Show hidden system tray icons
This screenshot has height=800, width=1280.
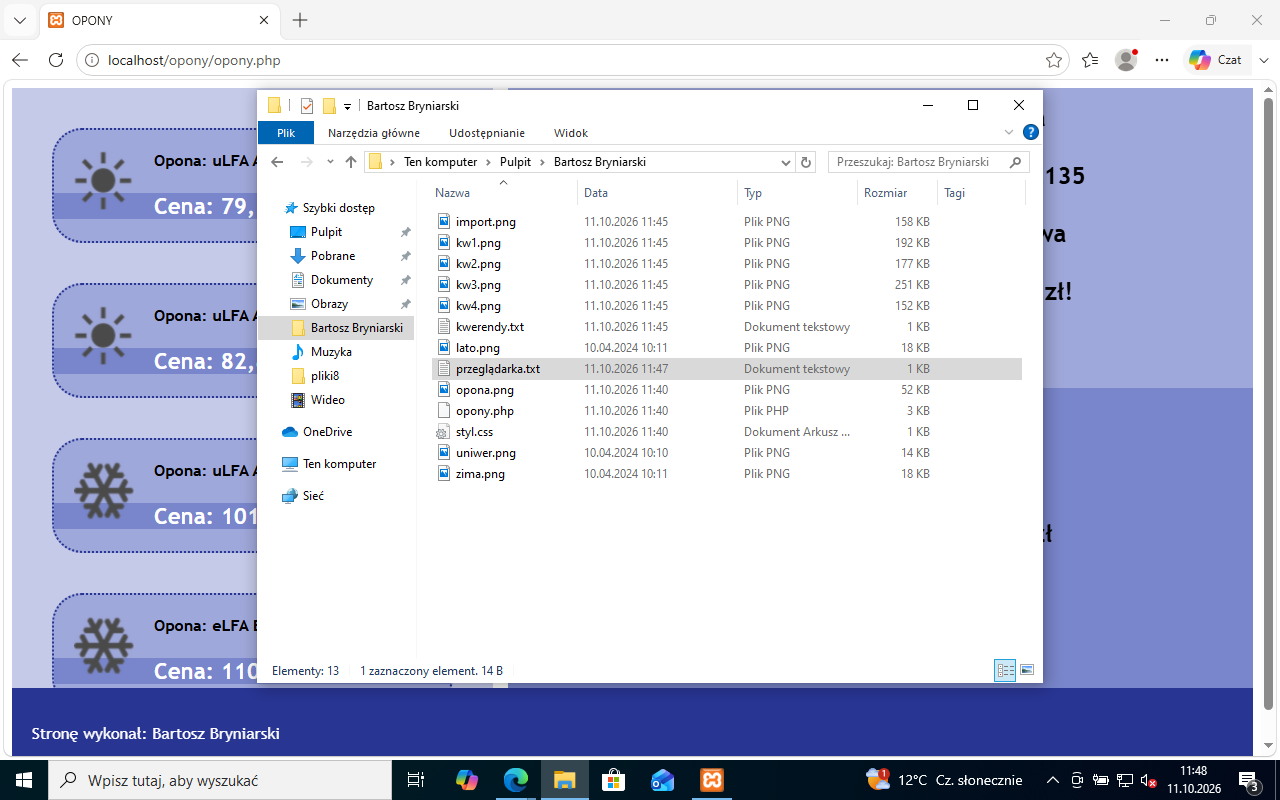click(1052, 780)
